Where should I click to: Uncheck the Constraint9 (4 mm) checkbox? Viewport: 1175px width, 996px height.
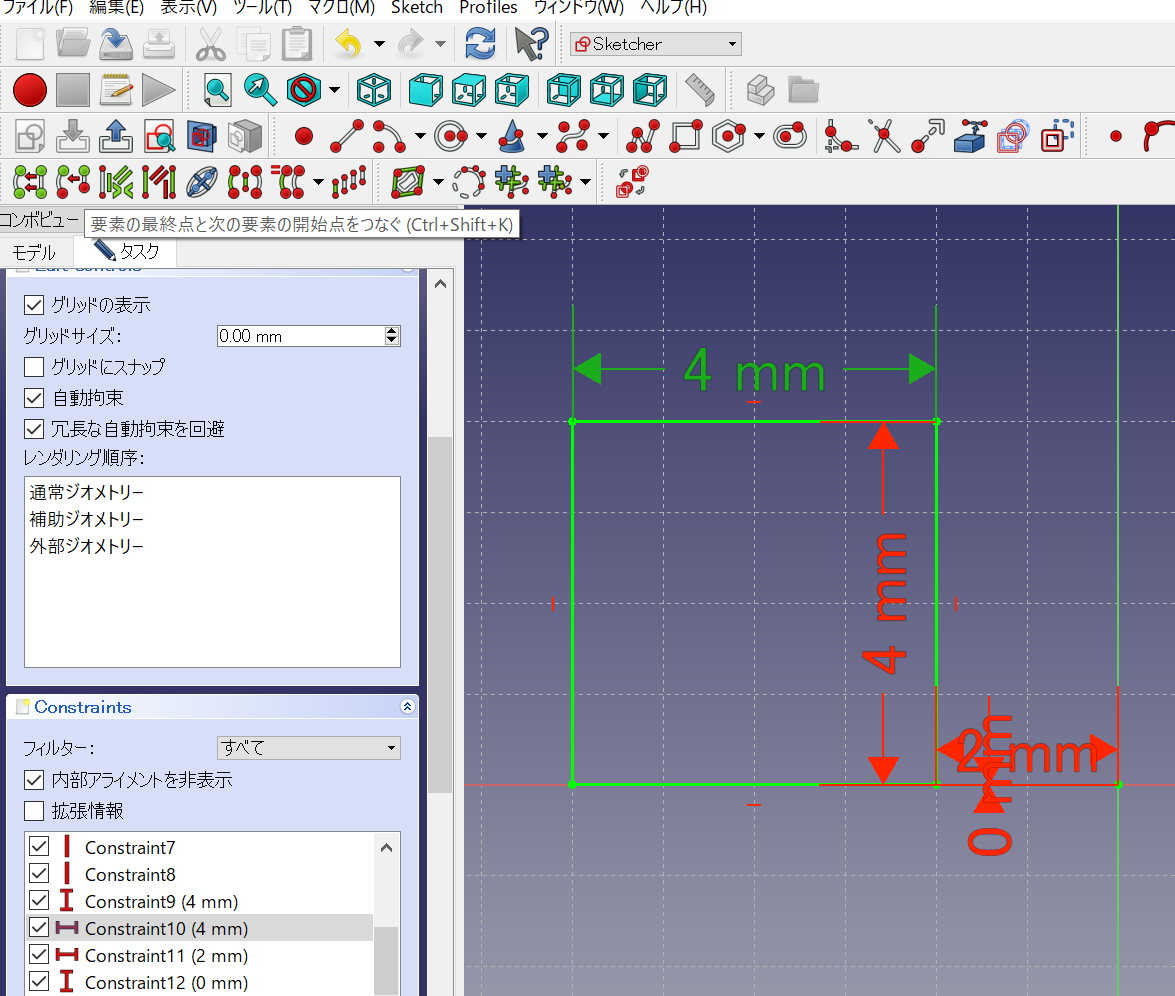pos(39,901)
